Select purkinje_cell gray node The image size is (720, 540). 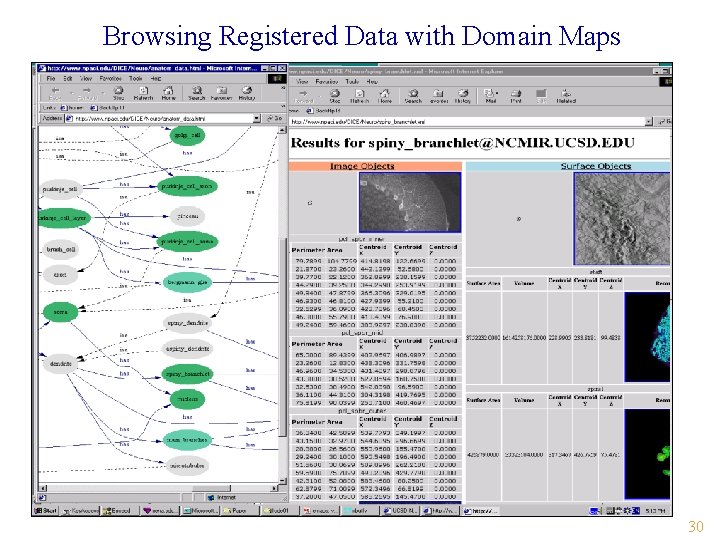[60, 189]
